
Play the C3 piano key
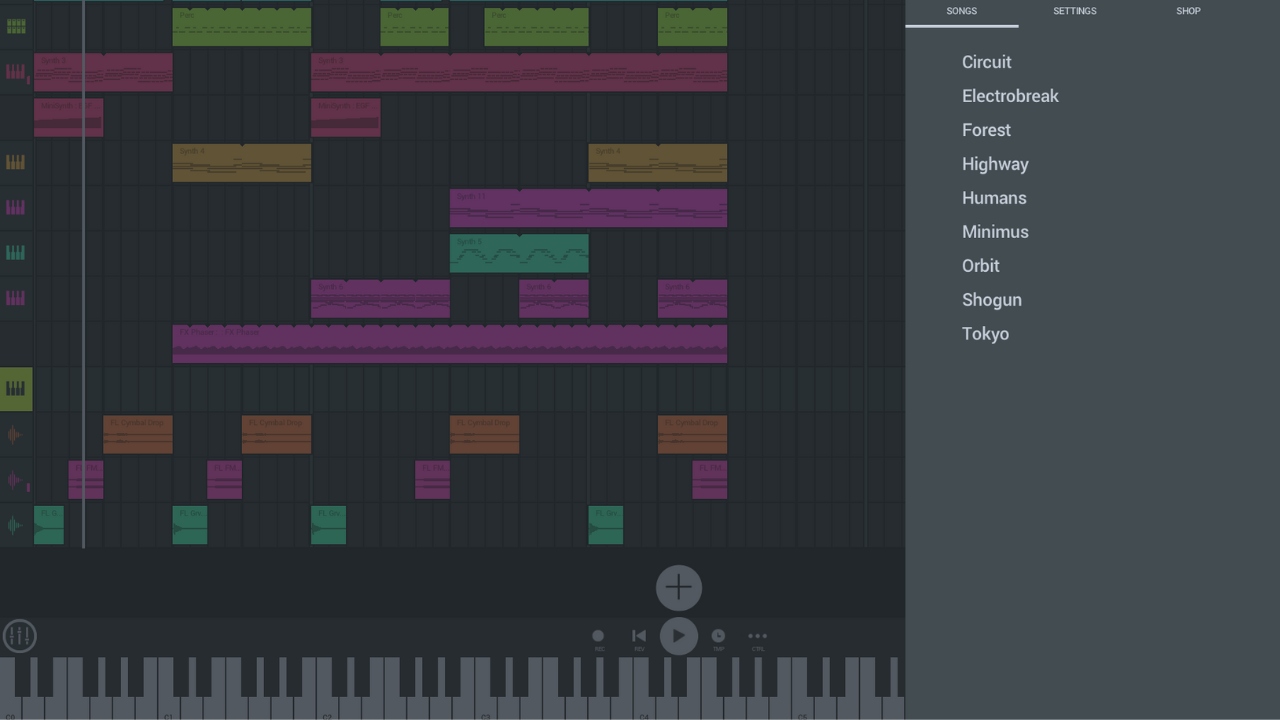[x=486, y=707]
